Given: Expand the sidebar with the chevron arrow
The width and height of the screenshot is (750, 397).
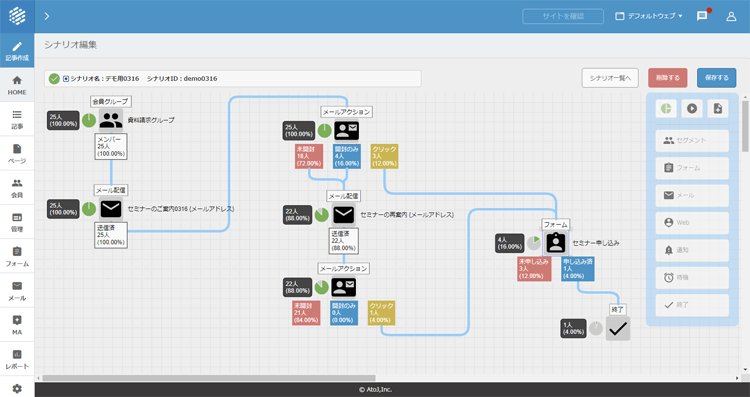Looking at the screenshot, I should [x=46, y=16].
